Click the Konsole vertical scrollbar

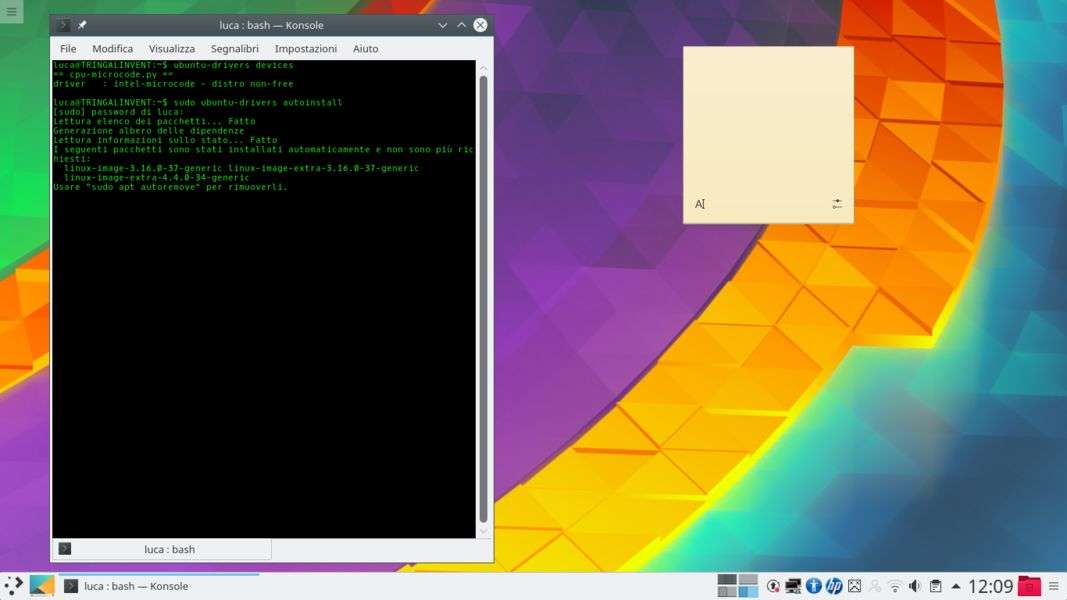point(484,300)
